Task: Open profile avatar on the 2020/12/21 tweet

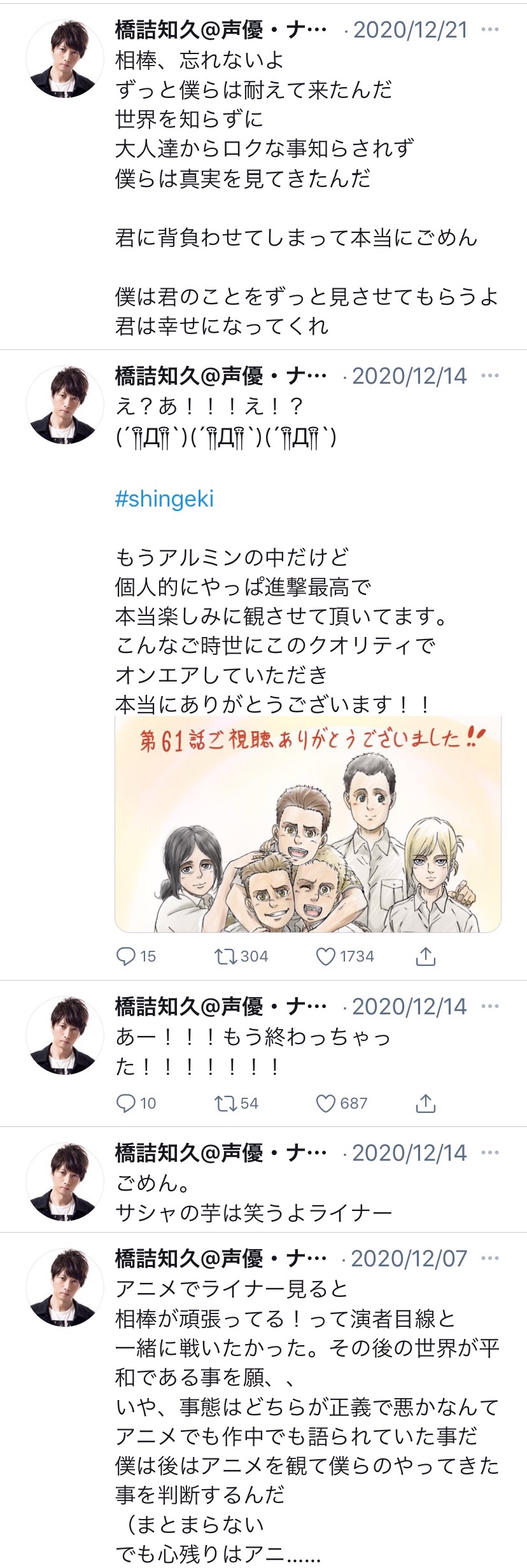Action: click(65, 58)
